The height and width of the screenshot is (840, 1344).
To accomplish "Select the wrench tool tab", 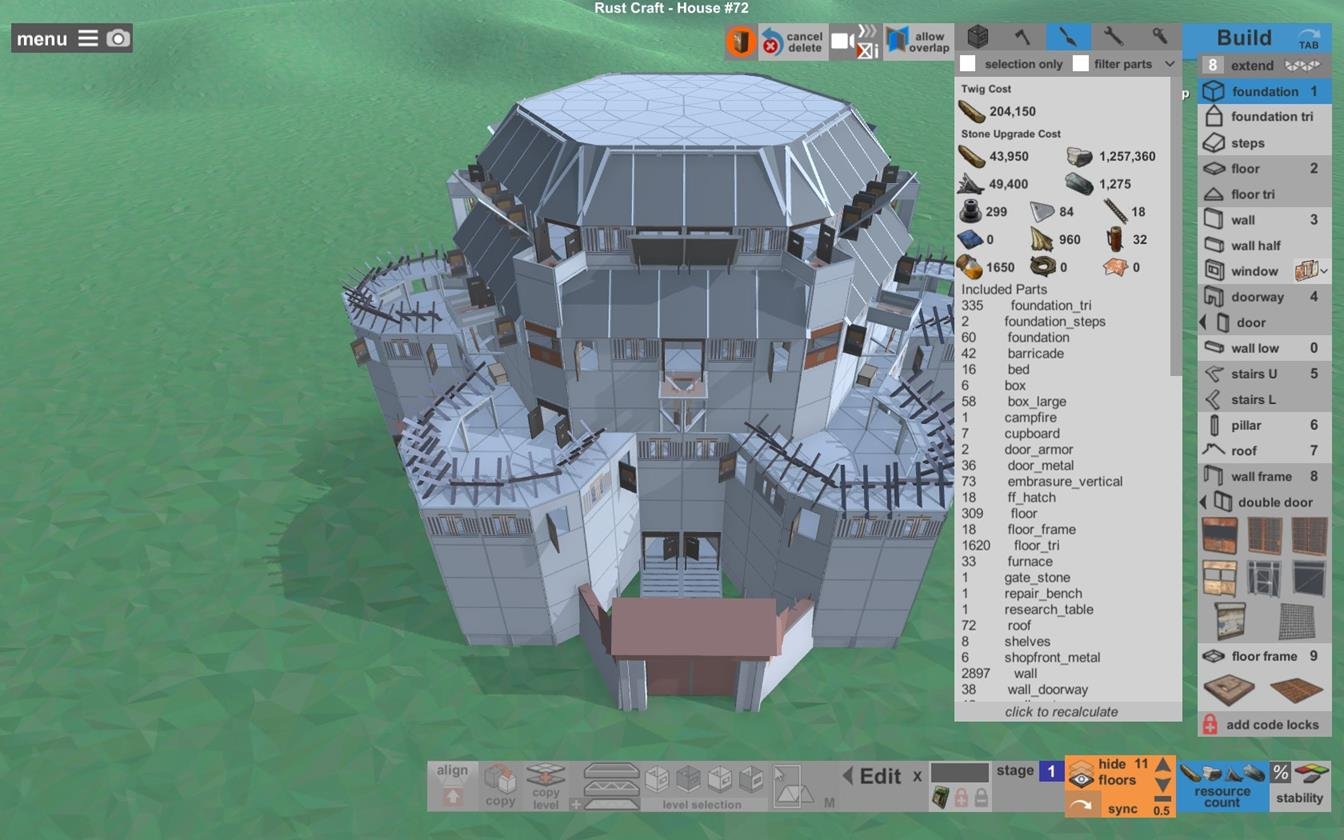I will click(x=1113, y=37).
